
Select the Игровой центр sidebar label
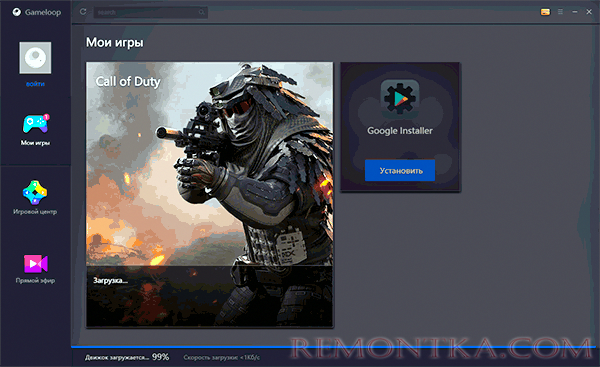click(x=35, y=212)
